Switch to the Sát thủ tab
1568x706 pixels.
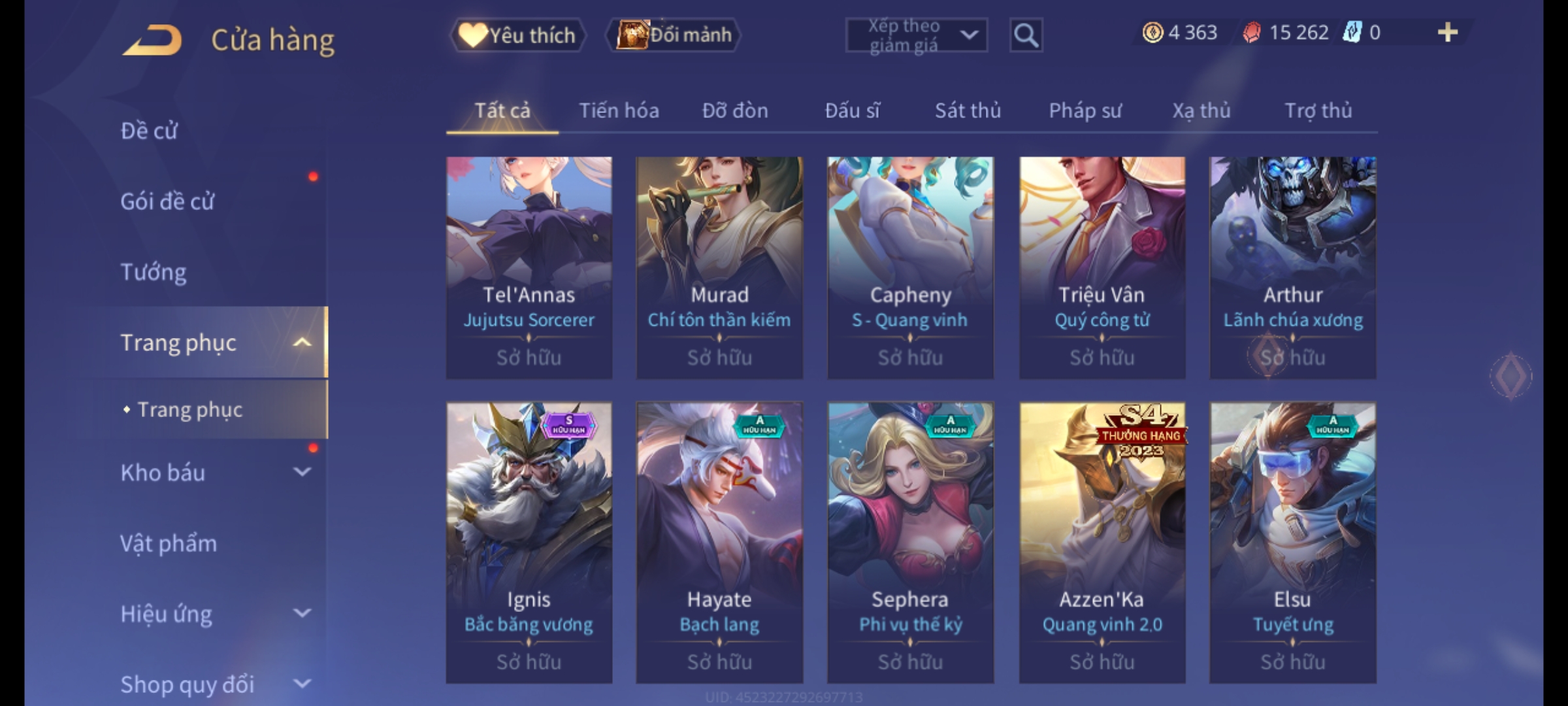click(968, 110)
